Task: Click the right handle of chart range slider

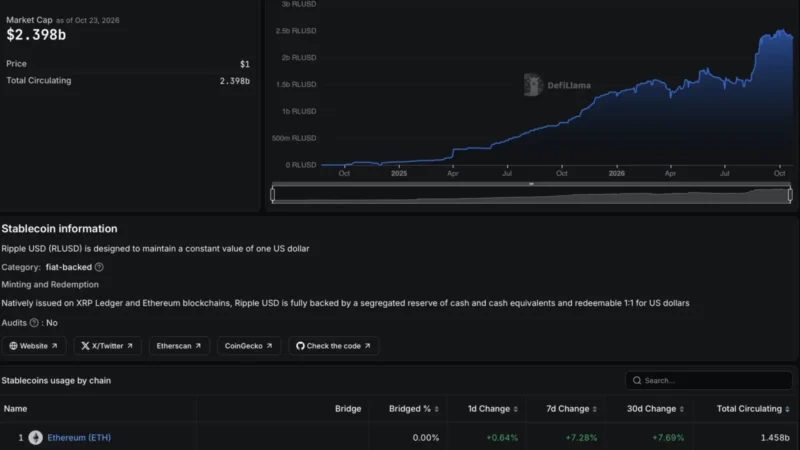Action: [790, 194]
